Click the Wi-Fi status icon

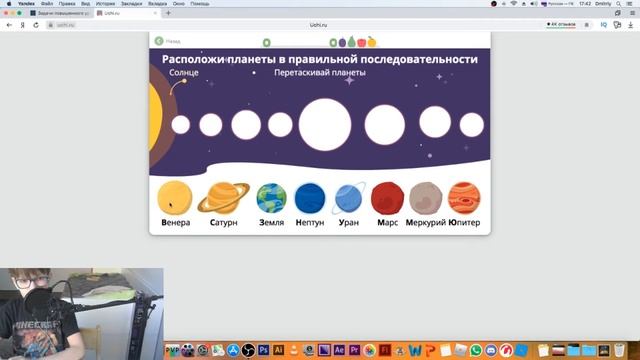click(x=514, y=4)
